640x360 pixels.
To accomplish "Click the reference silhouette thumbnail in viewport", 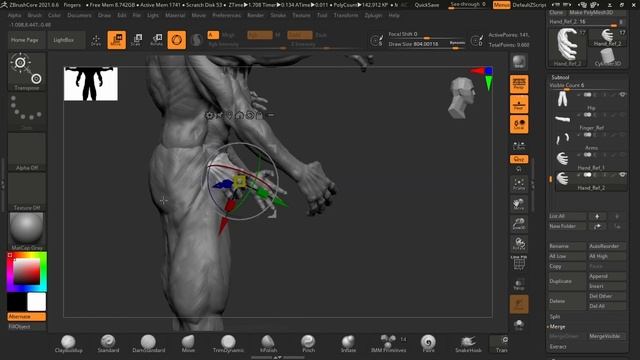I will tap(91, 84).
